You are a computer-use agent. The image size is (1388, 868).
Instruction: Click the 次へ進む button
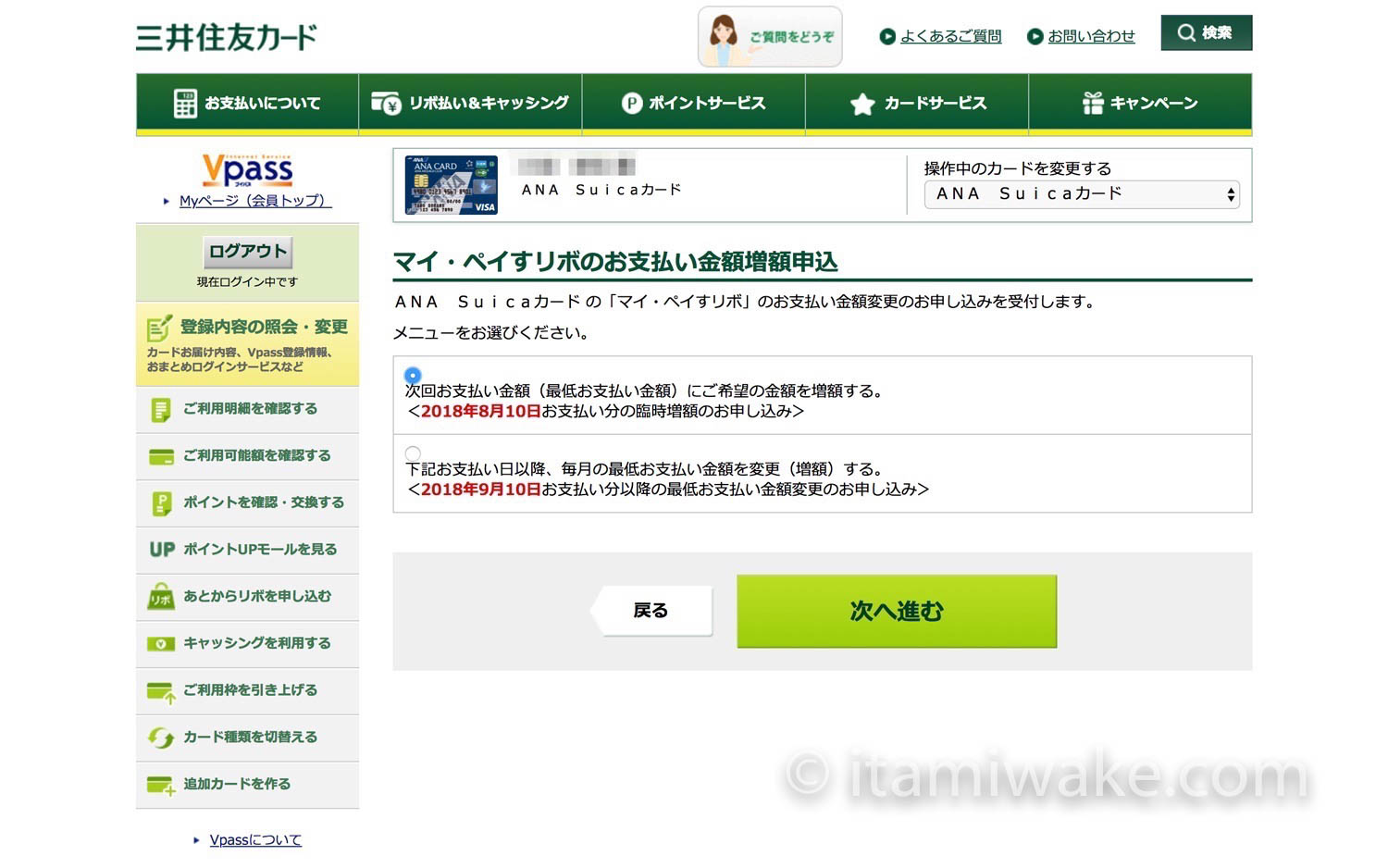[897, 611]
